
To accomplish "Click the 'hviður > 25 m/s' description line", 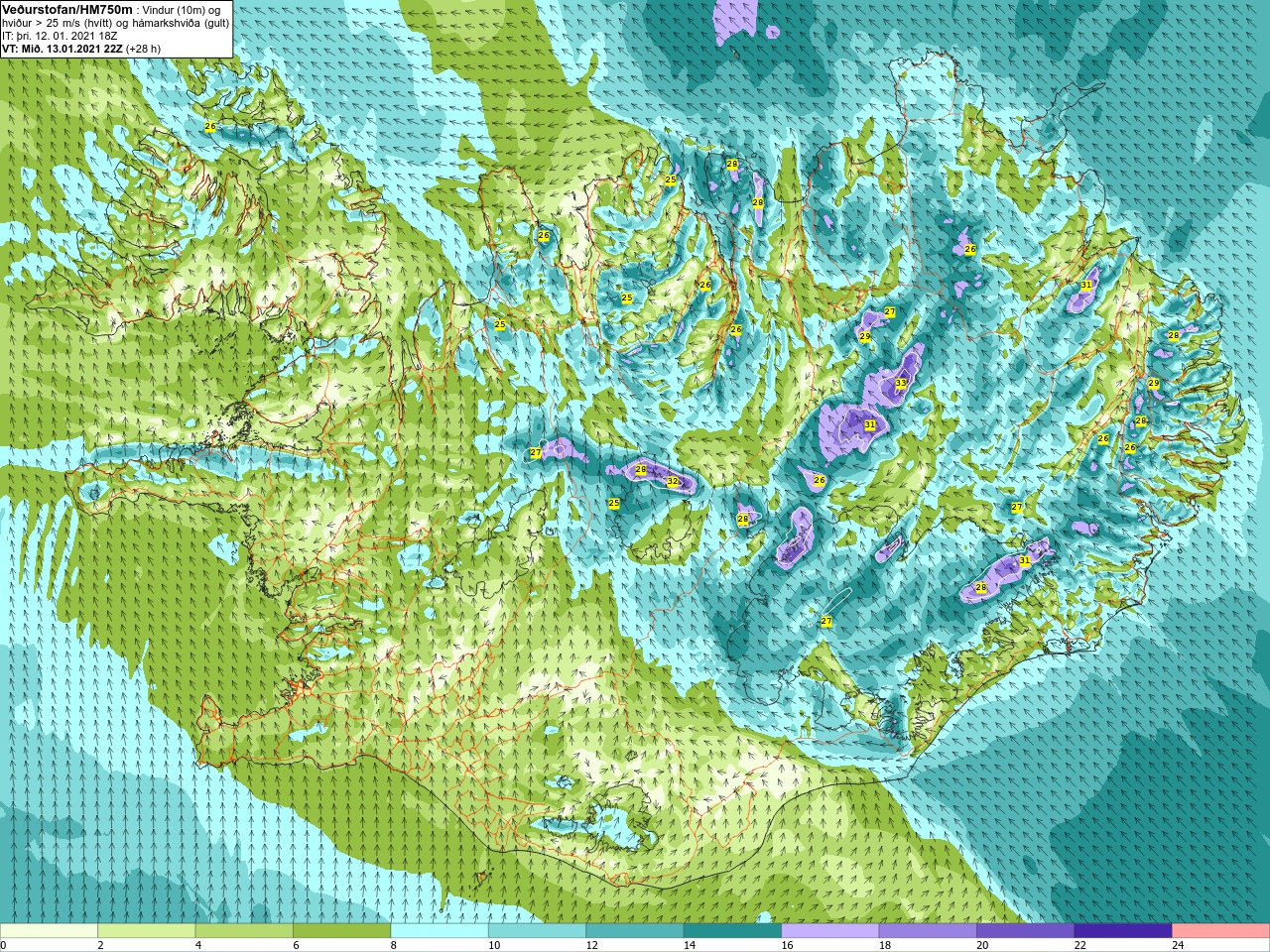I will click(115, 23).
